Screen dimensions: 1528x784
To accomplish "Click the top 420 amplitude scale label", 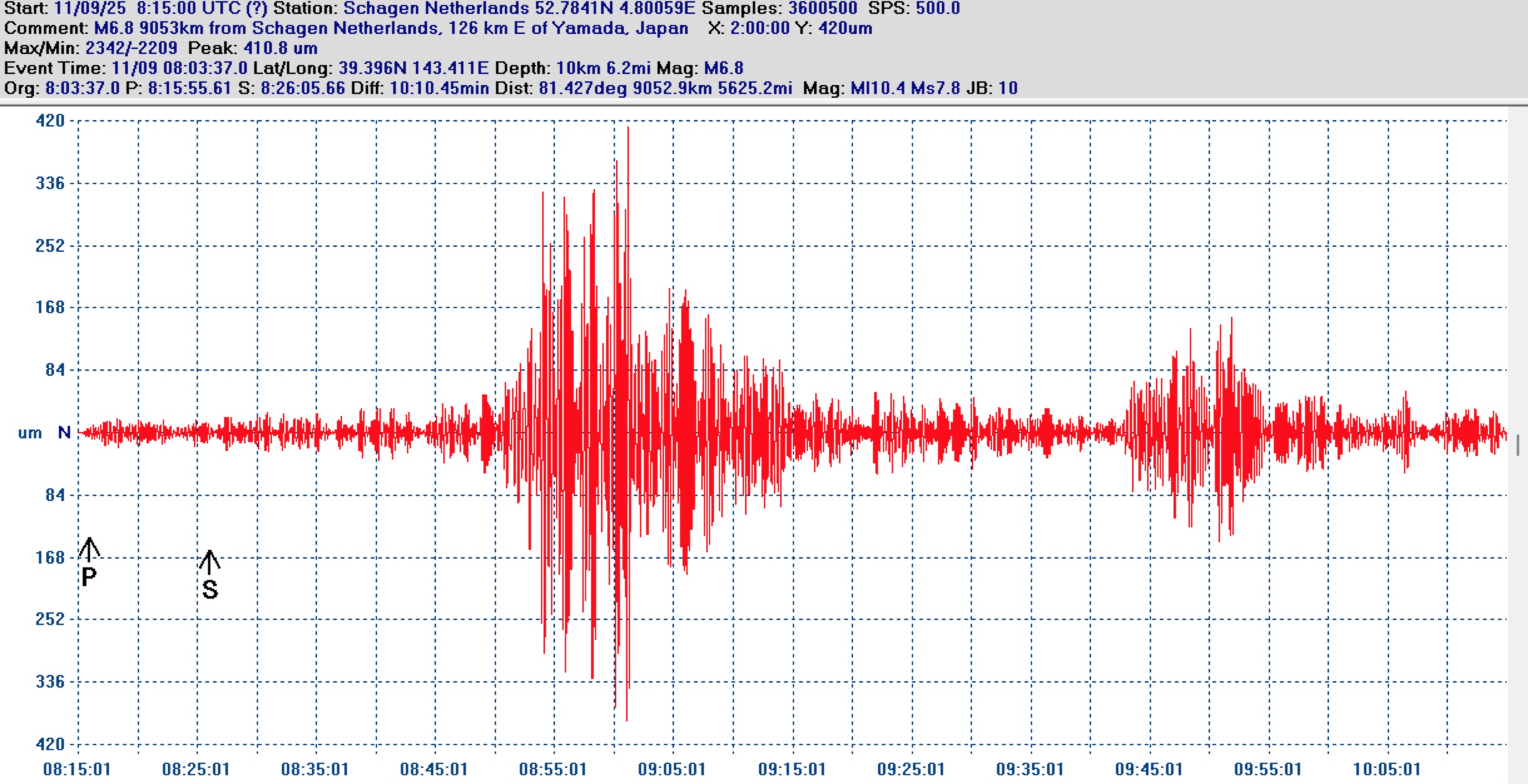I will tap(50, 120).
